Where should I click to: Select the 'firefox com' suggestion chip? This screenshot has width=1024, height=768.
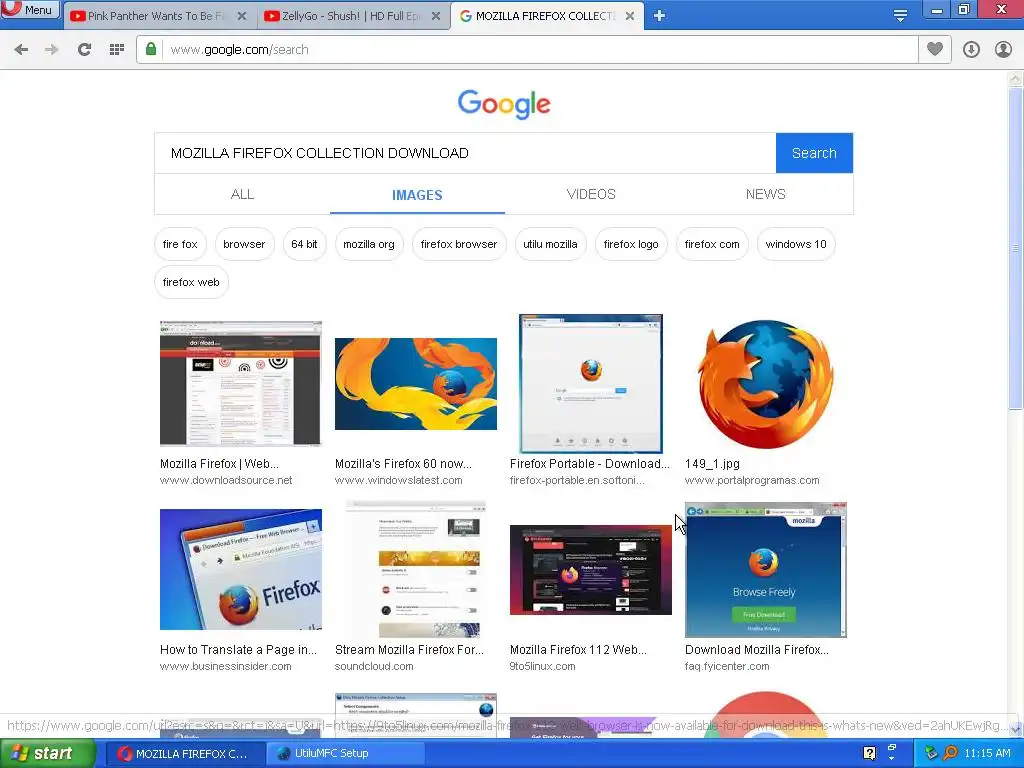[712, 244]
